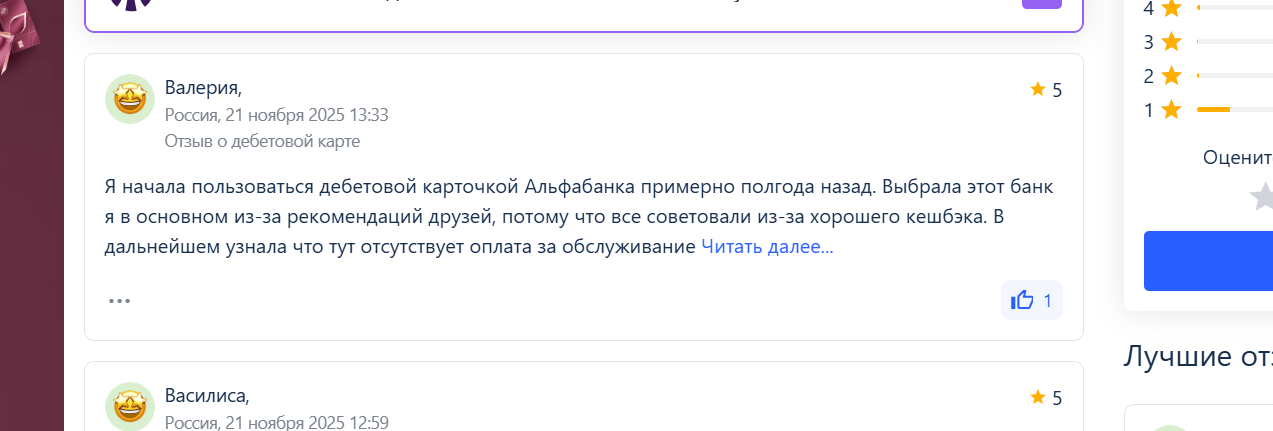Click the 1-star rating distribution bar

click(x=1233, y=109)
